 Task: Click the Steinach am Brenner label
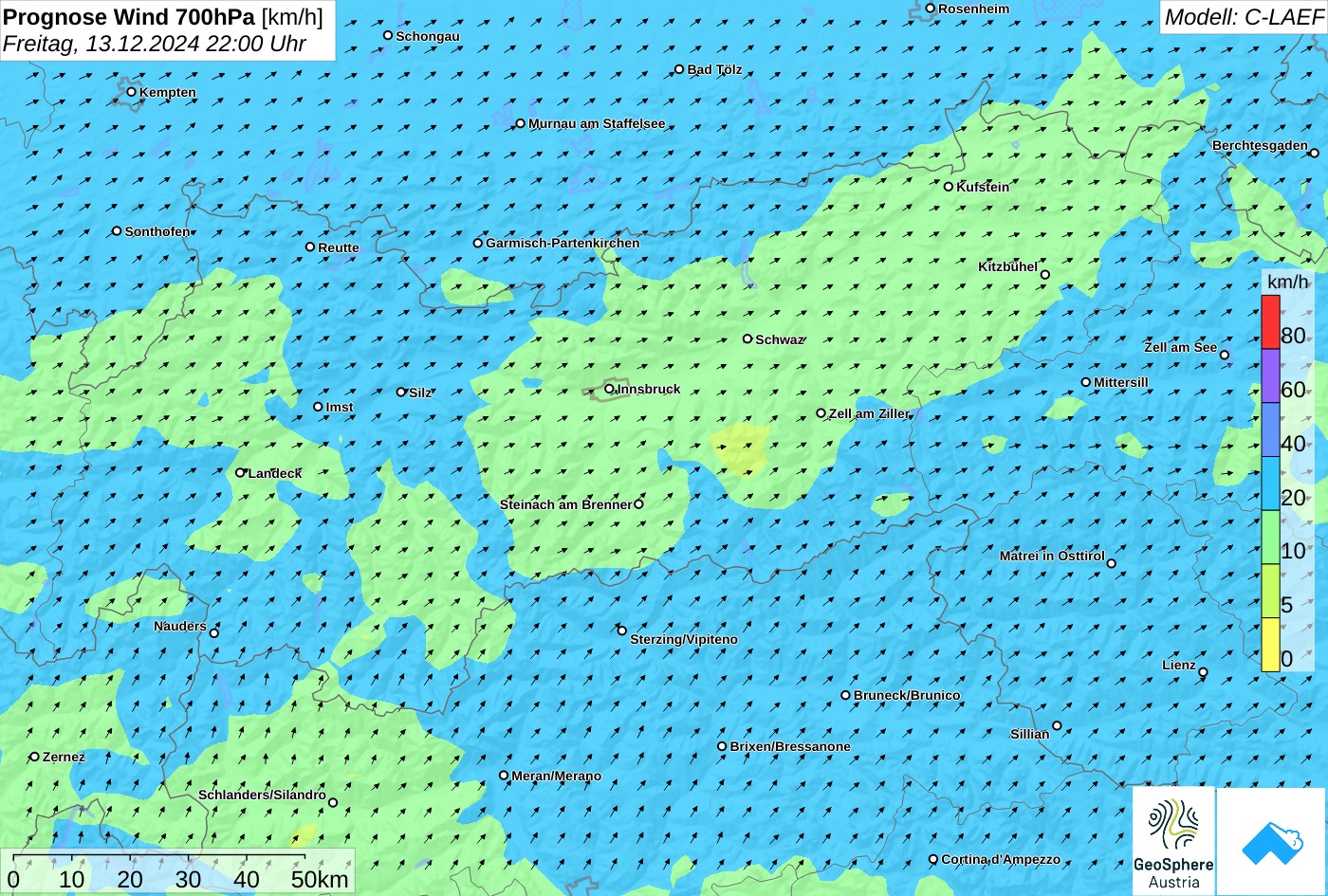click(565, 504)
